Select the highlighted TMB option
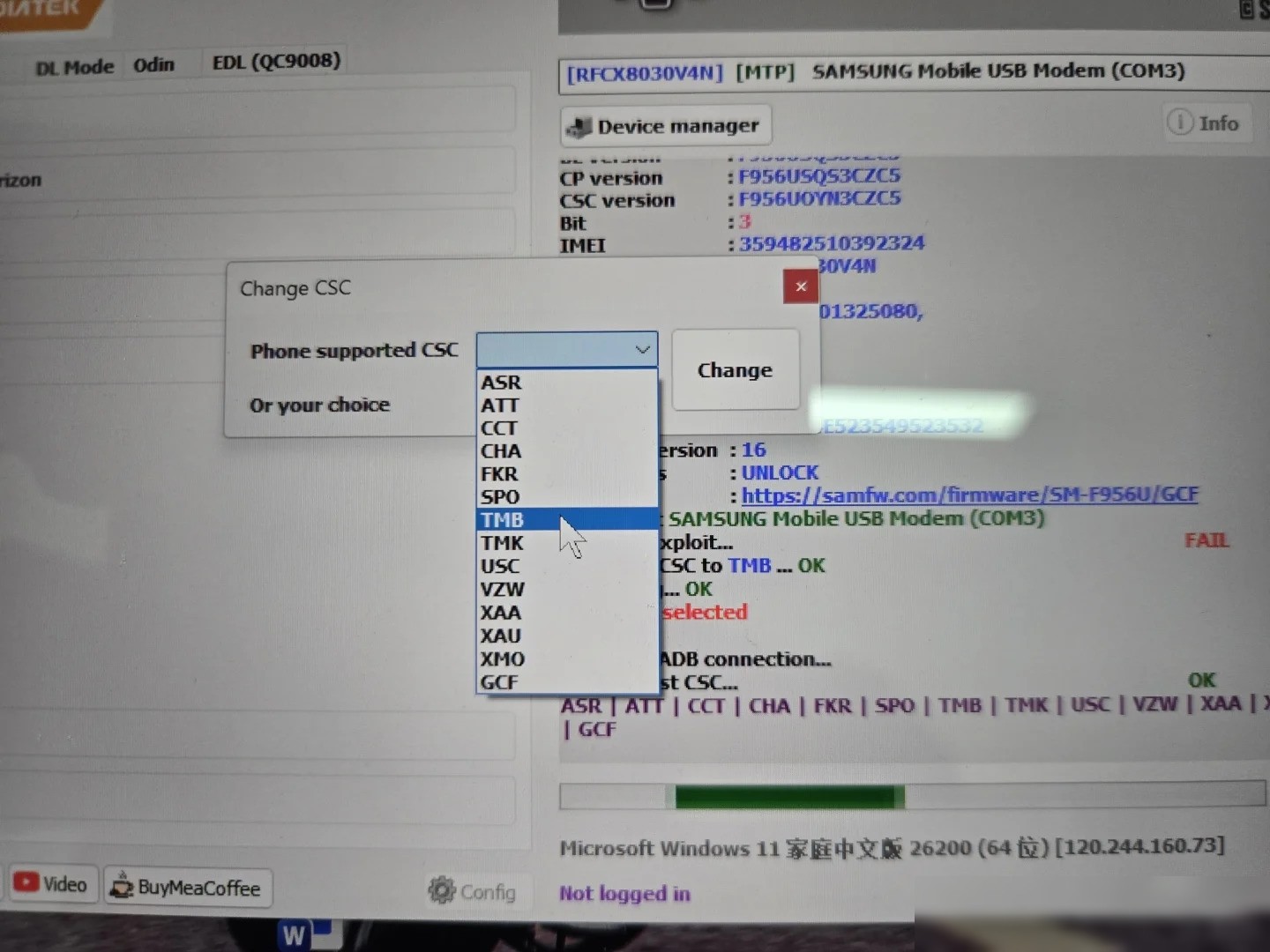The height and width of the screenshot is (952, 1270). 567,520
